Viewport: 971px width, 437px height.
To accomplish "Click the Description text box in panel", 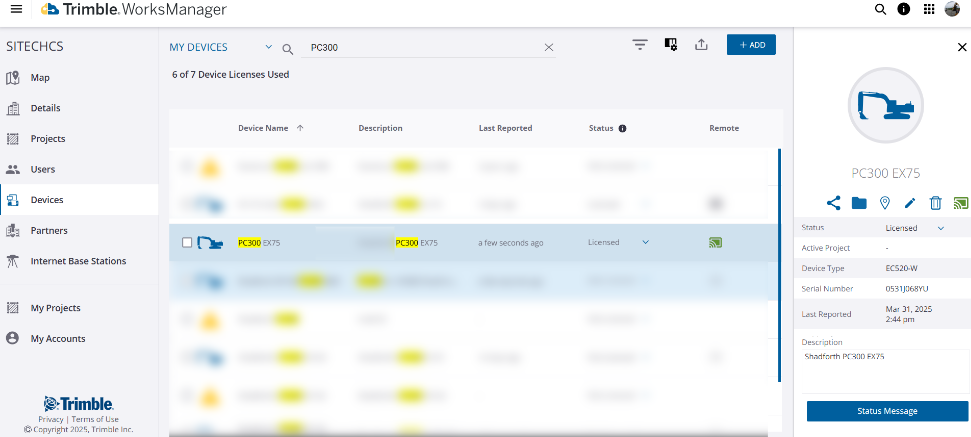I will pos(885,371).
